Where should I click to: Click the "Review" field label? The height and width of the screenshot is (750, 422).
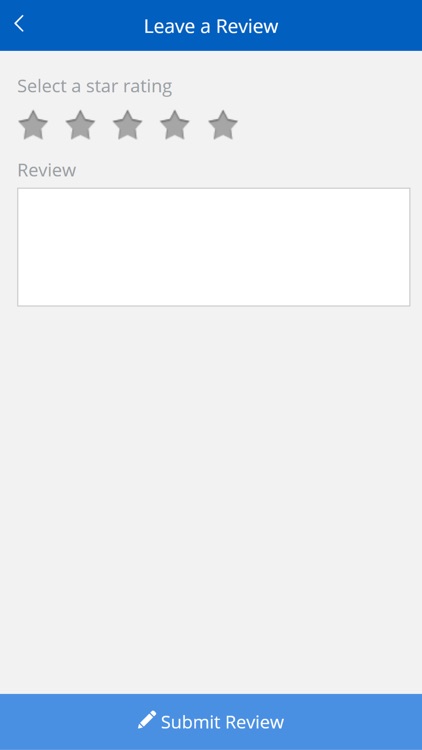click(x=47, y=170)
